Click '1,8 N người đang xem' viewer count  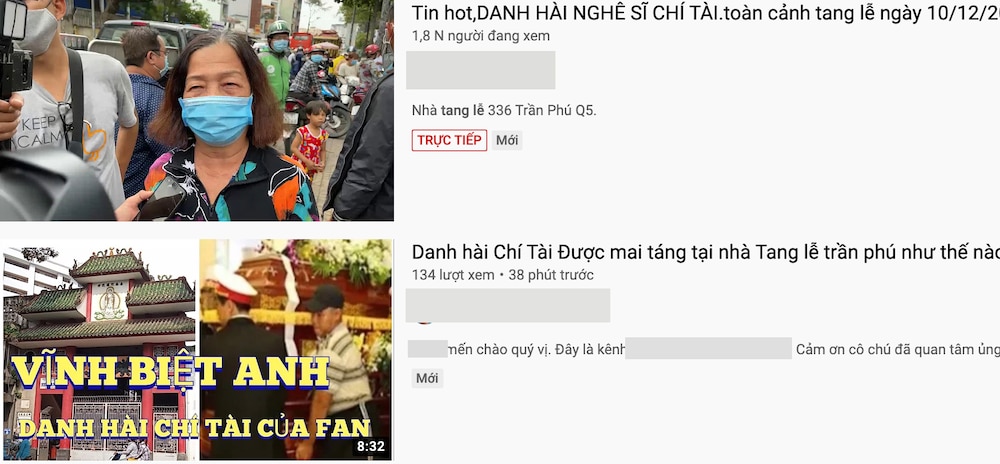pos(480,36)
